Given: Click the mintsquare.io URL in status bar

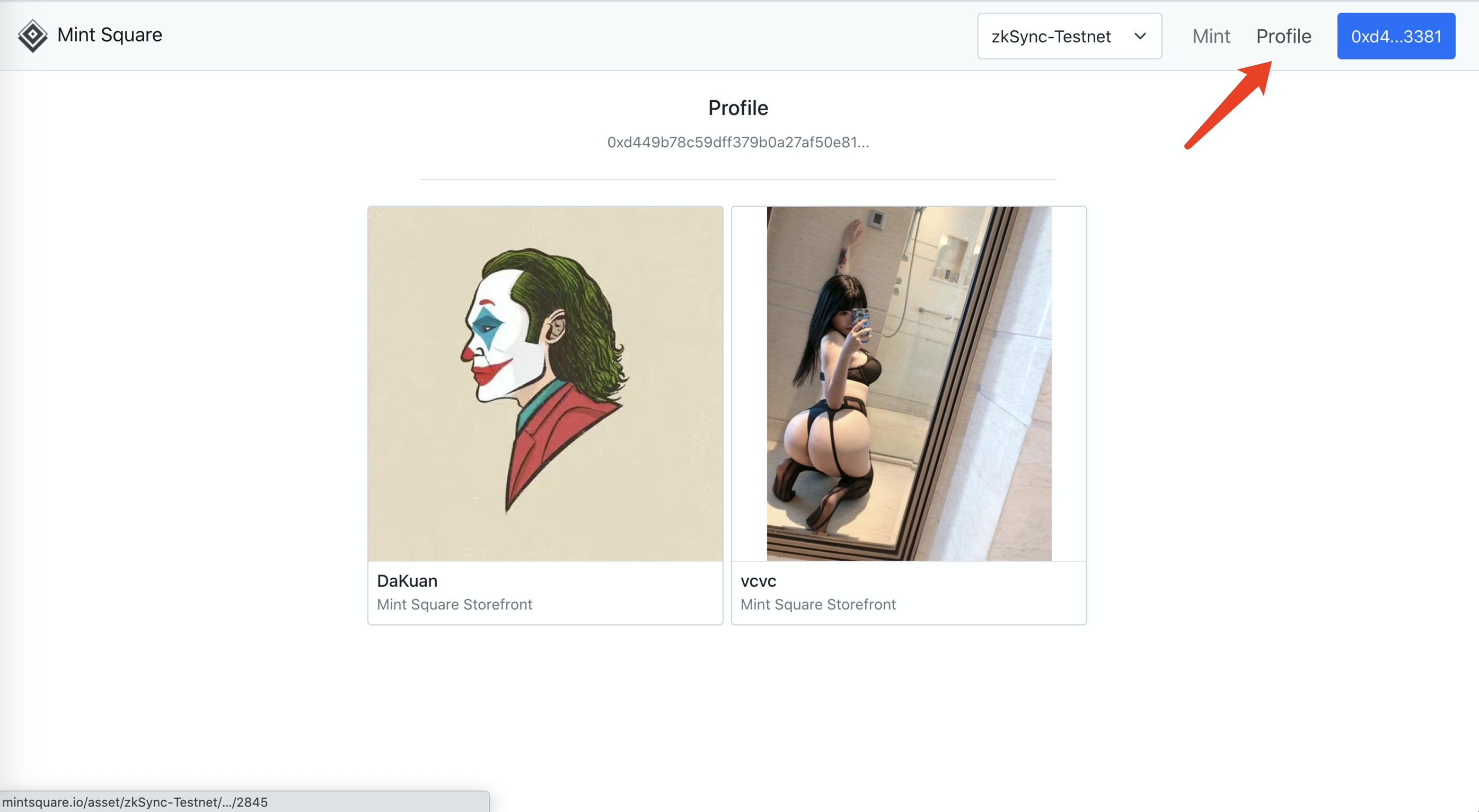Looking at the screenshot, I should coord(135,801).
